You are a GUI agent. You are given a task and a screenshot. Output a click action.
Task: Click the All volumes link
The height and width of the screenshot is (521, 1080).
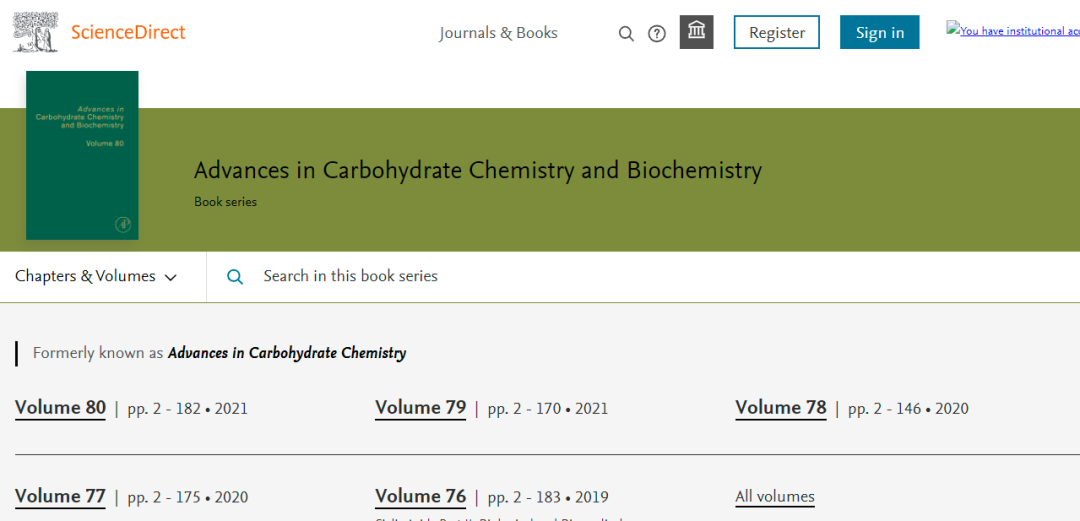click(774, 497)
